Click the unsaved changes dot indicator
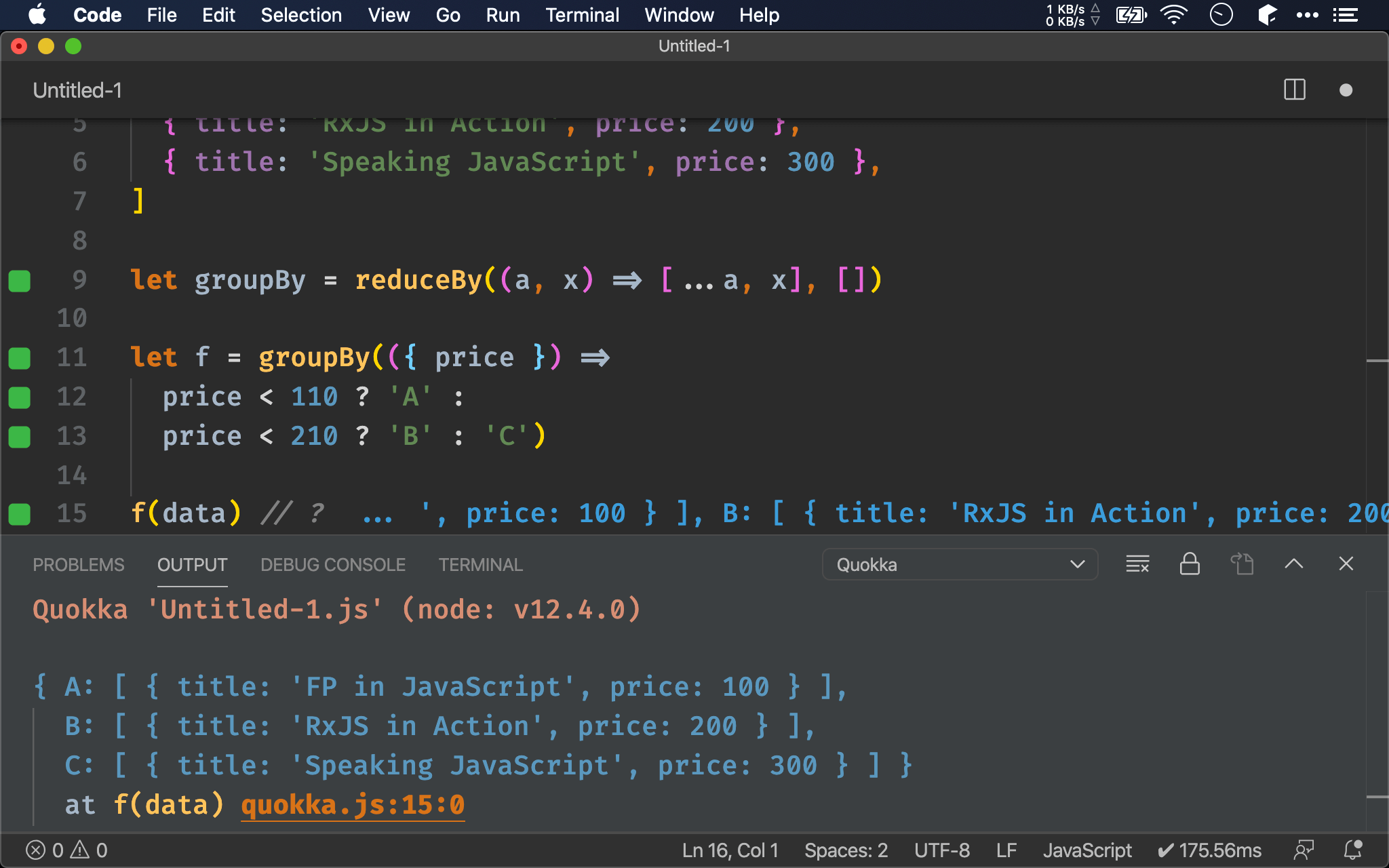 (x=1346, y=90)
